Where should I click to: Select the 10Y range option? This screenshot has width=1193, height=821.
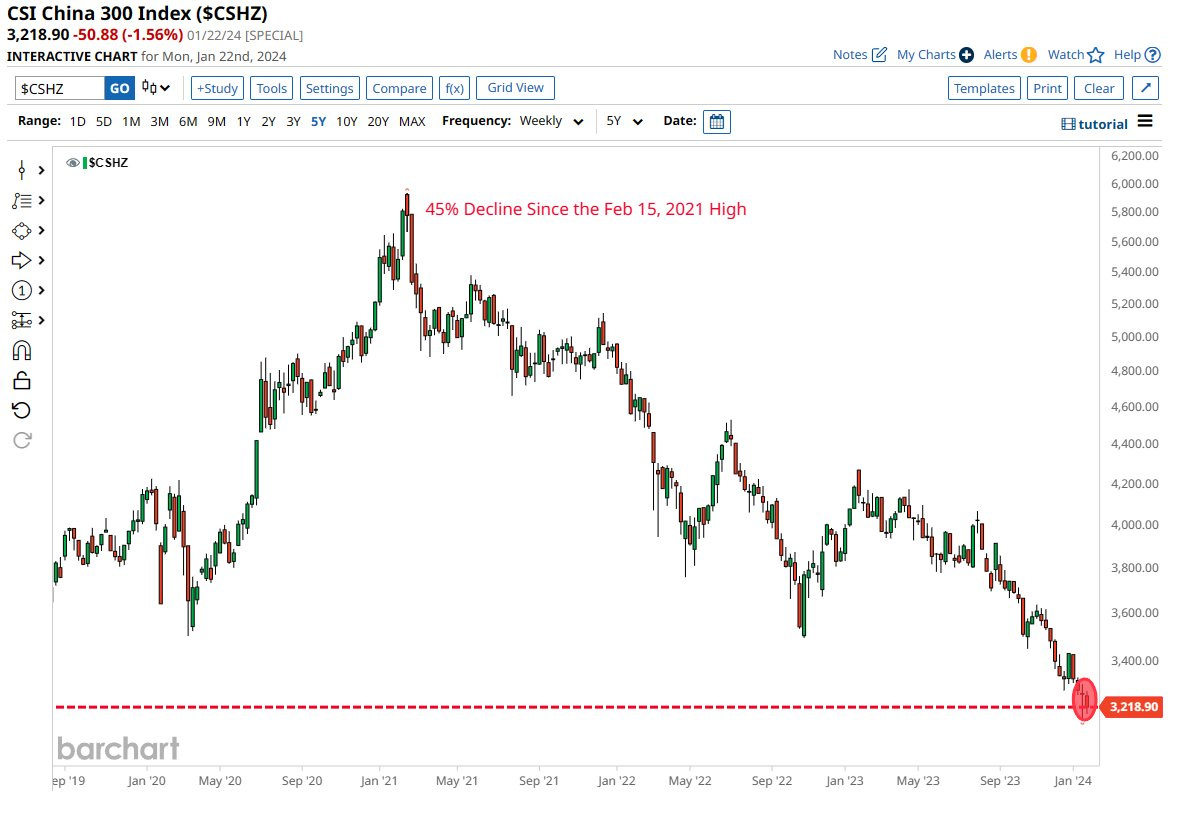click(x=346, y=122)
